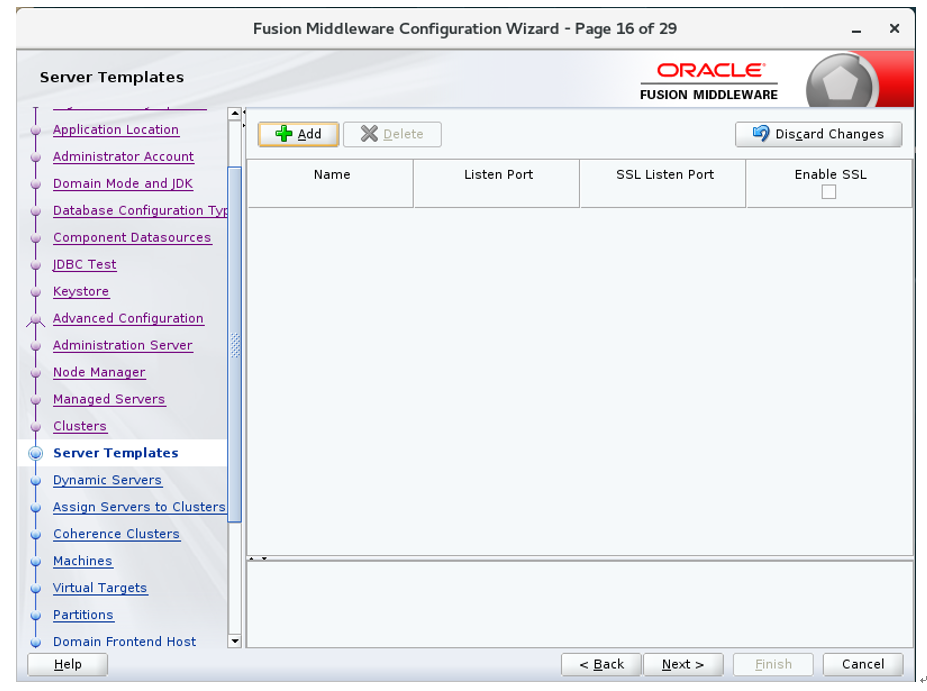Go to the JDBC Test step
The height and width of the screenshot is (691, 927).
pos(85,265)
